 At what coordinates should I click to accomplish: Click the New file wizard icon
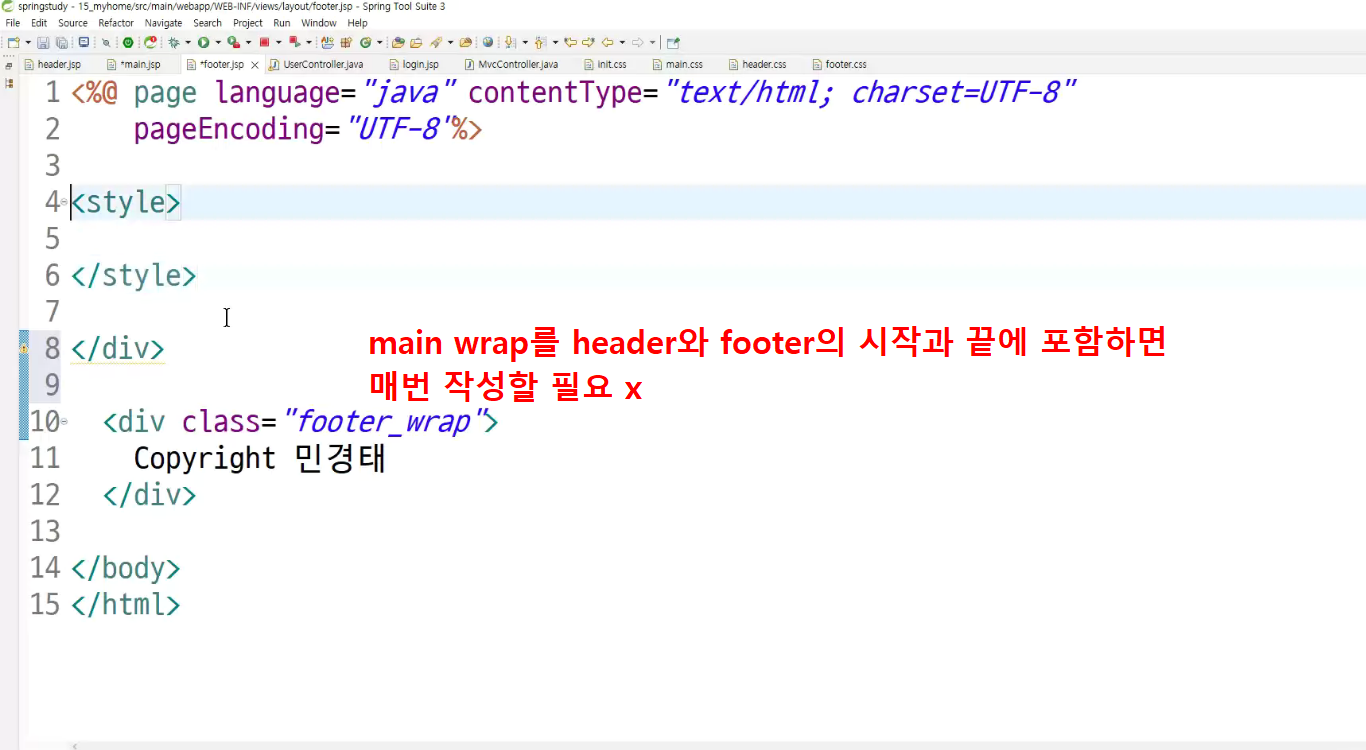coord(13,43)
